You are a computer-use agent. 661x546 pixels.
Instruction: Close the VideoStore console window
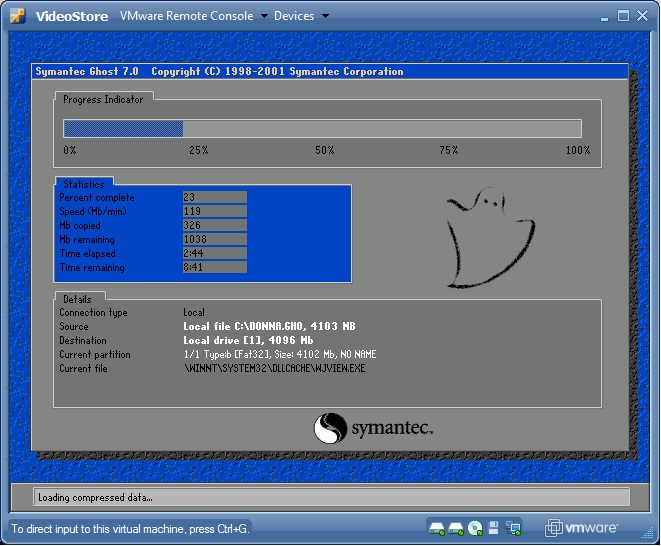point(642,16)
